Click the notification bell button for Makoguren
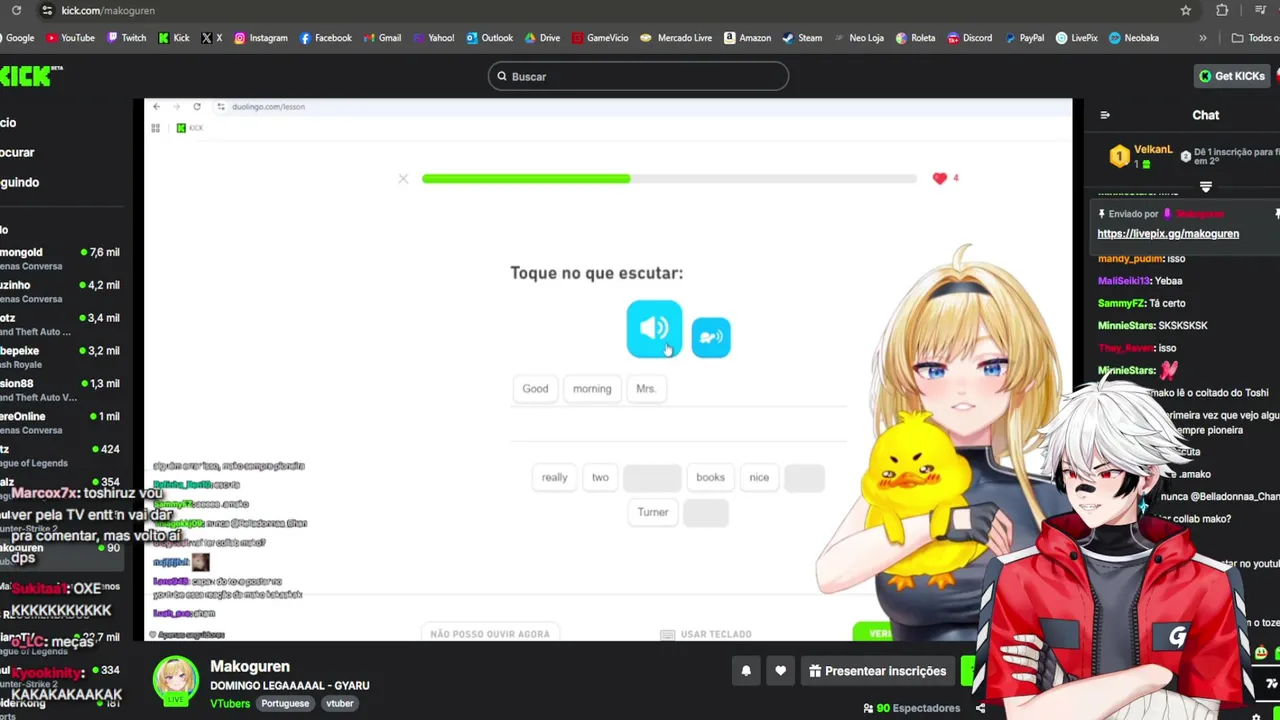Viewport: 1280px width, 720px height. tap(746, 671)
